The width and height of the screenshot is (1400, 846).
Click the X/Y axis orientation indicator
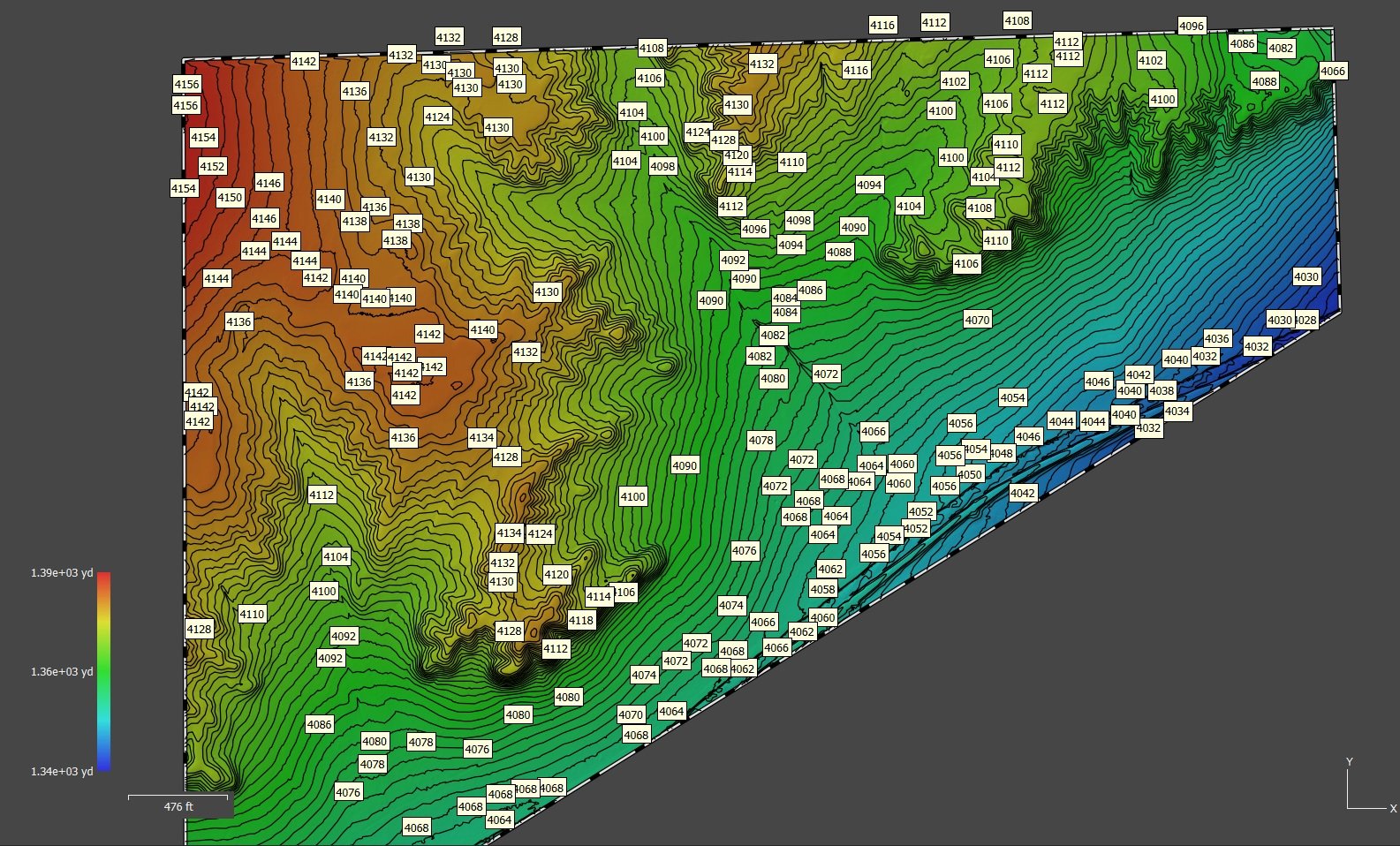(1371, 785)
